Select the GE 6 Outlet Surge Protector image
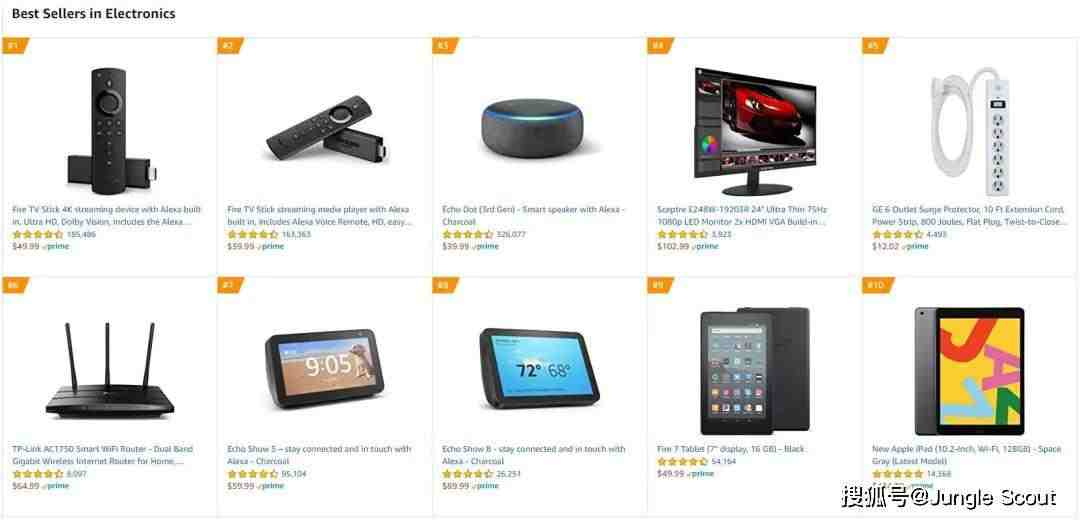 (x=970, y=130)
